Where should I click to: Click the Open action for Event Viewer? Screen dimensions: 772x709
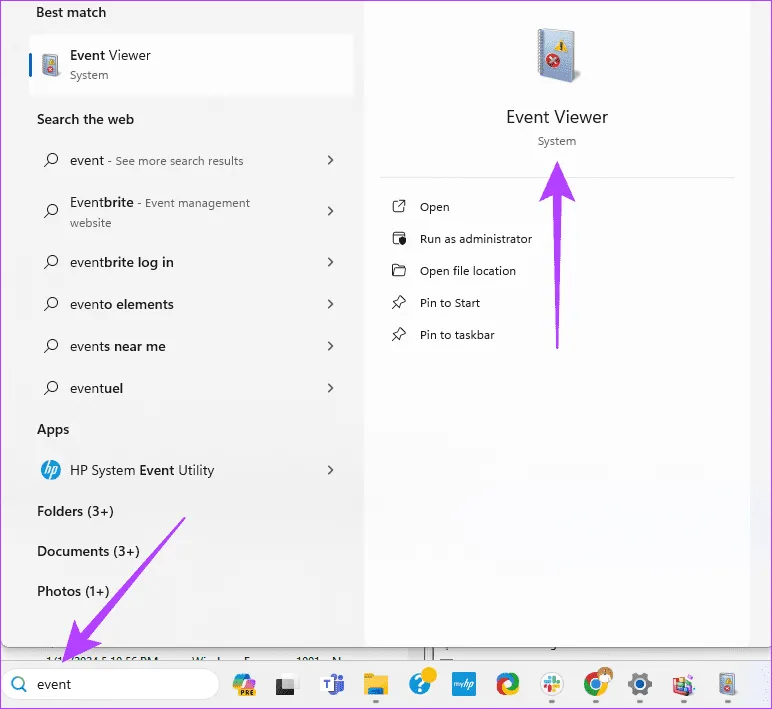(x=434, y=207)
